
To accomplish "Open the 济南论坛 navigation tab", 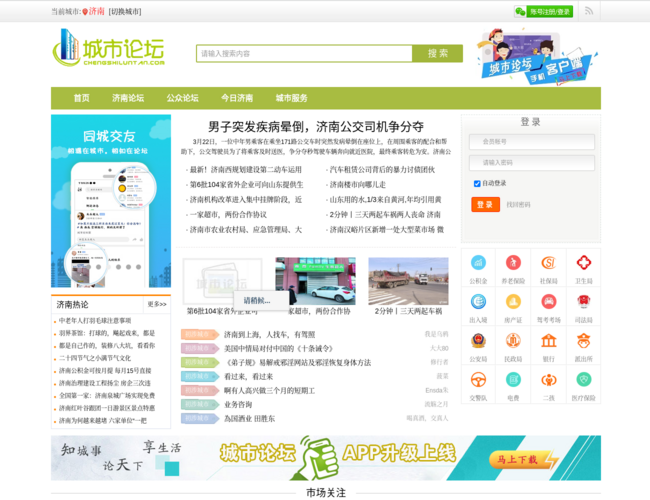I will coord(127,98).
